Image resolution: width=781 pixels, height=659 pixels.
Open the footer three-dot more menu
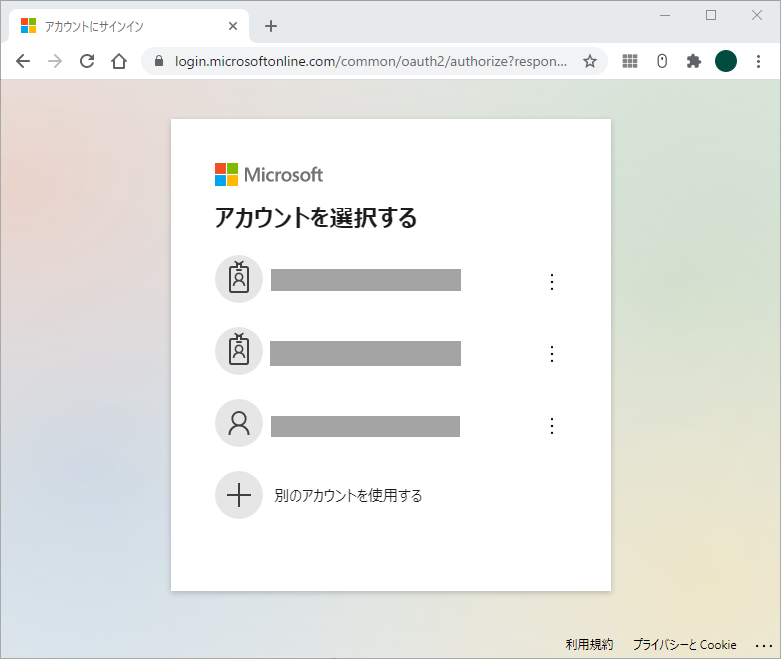pos(764,646)
